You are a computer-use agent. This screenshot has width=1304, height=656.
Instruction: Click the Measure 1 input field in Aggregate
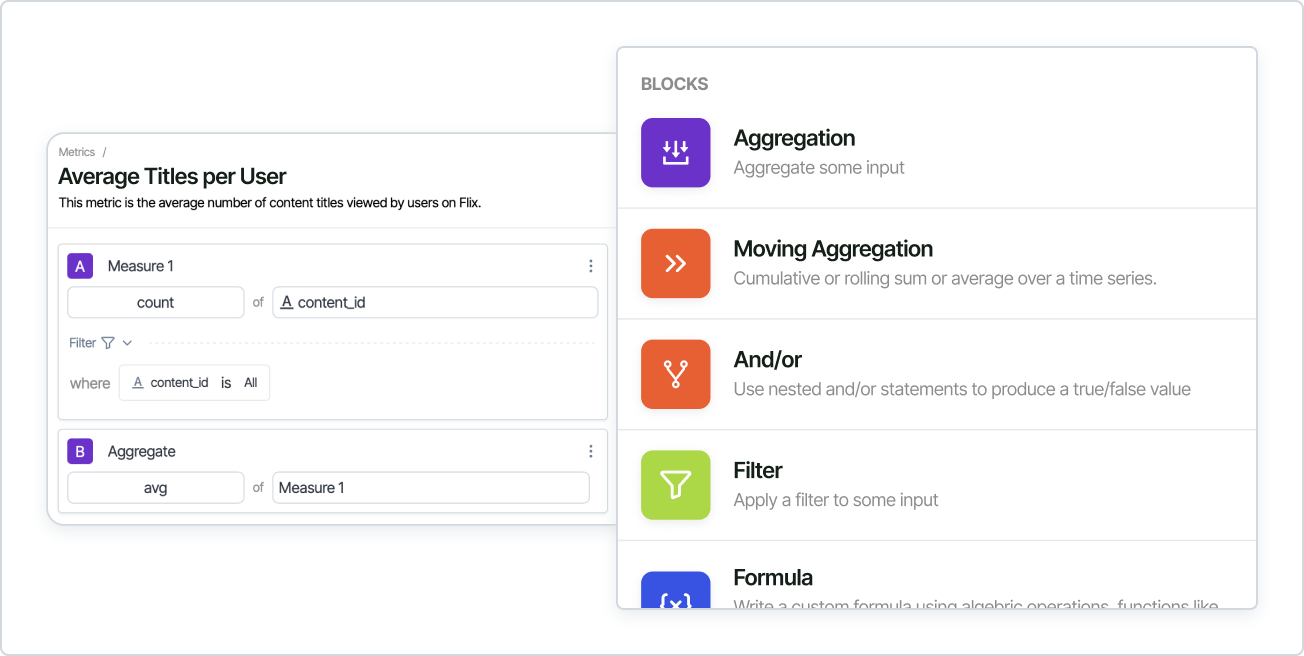pyautogui.click(x=430, y=488)
